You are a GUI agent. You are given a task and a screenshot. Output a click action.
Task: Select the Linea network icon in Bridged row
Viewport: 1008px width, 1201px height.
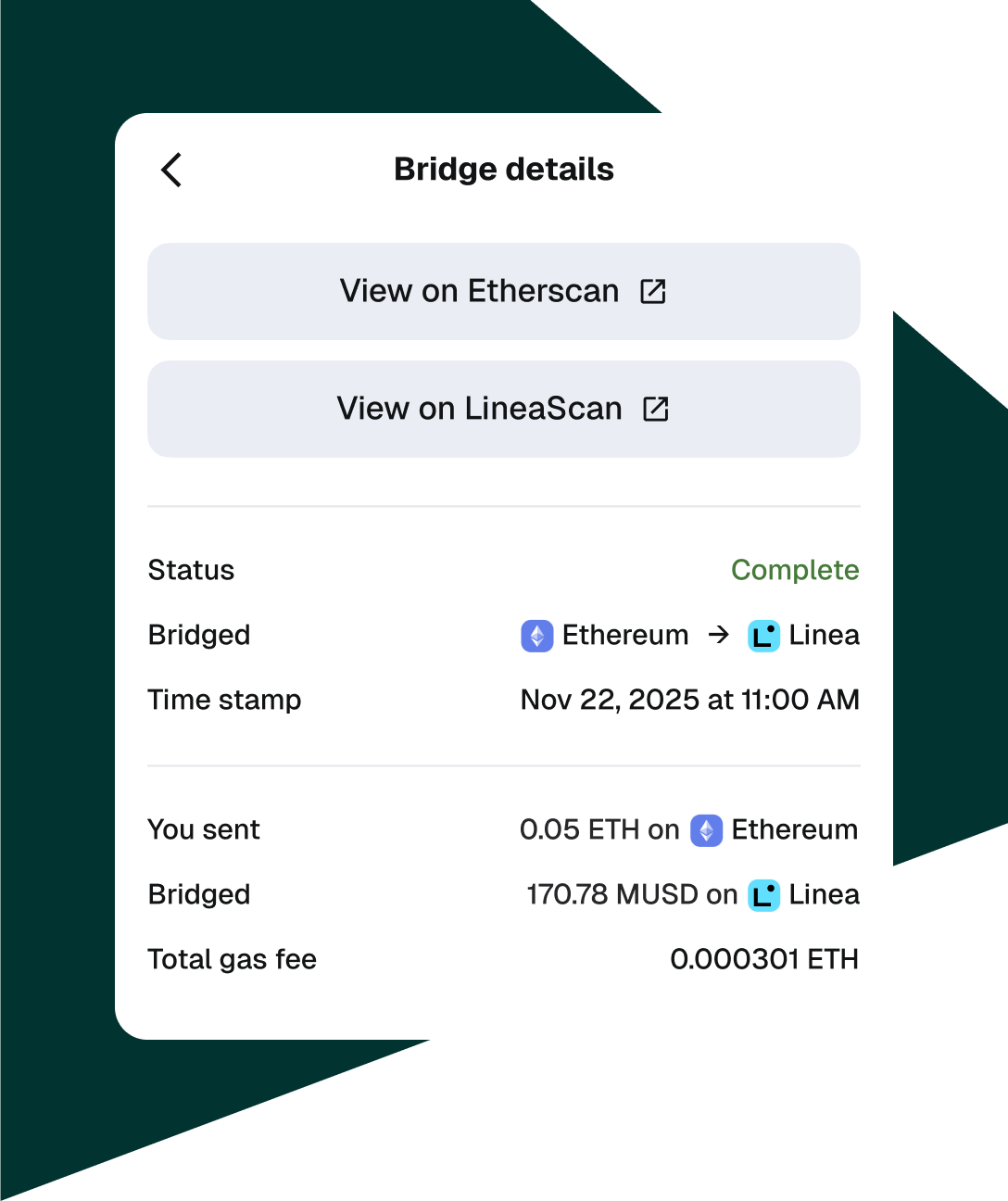pos(763,636)
